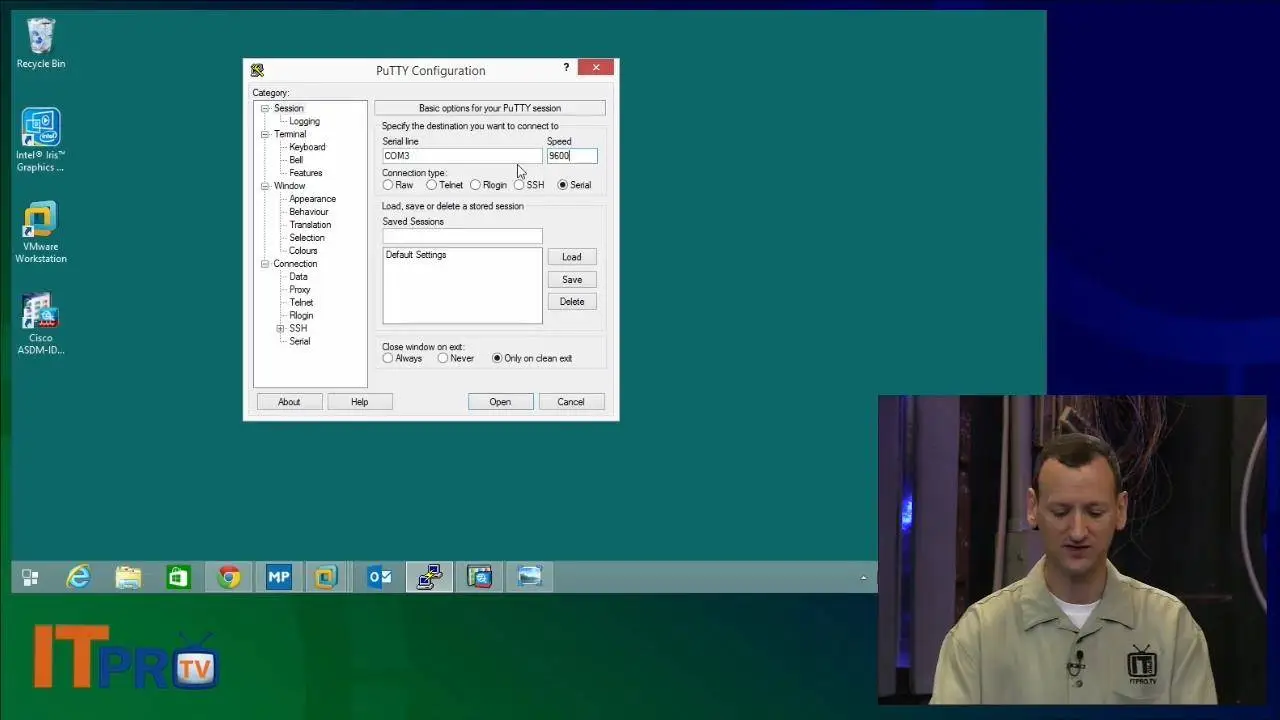The width and height of the screenshot is (1280, 720).
Task: Click Load button
Action: 572,257
